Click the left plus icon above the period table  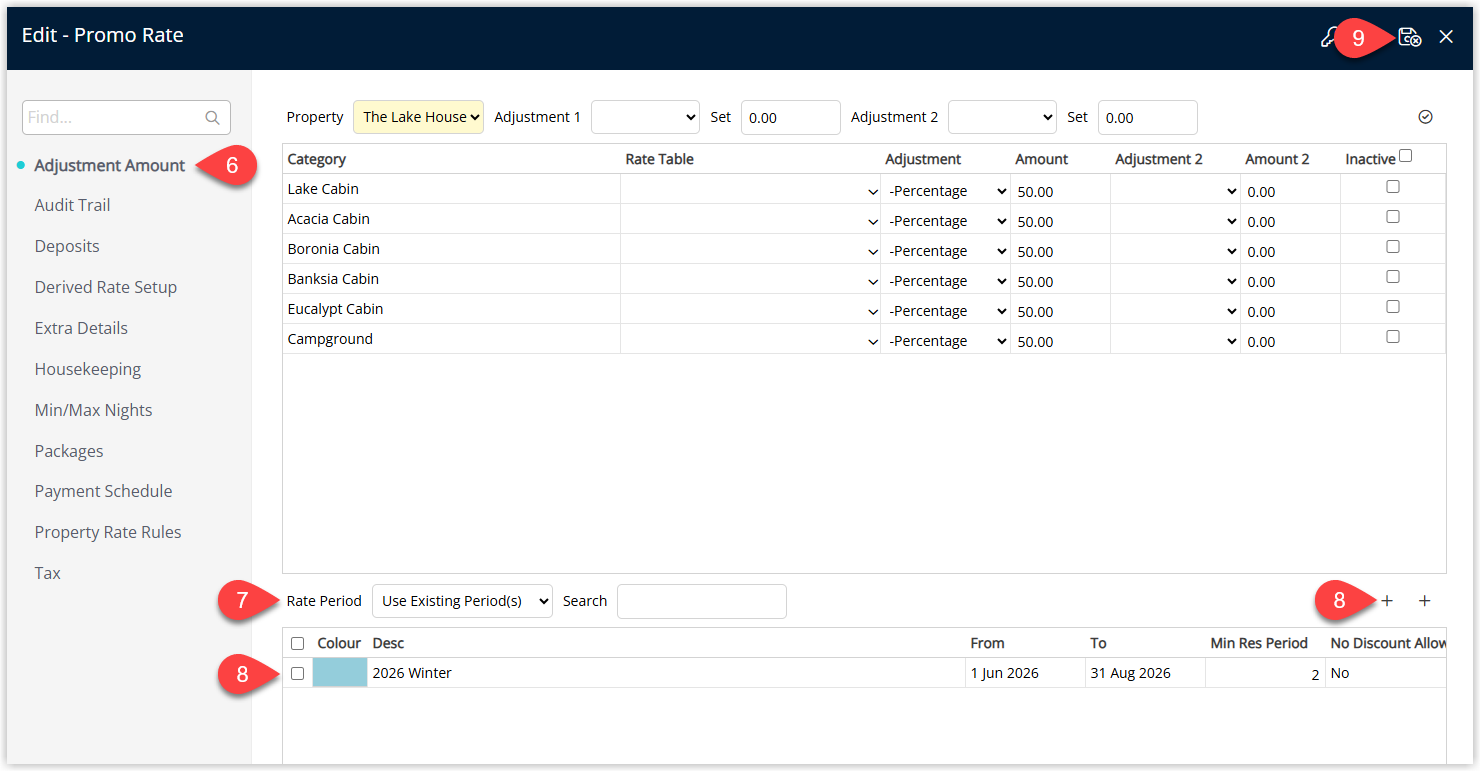(1387, 601)
